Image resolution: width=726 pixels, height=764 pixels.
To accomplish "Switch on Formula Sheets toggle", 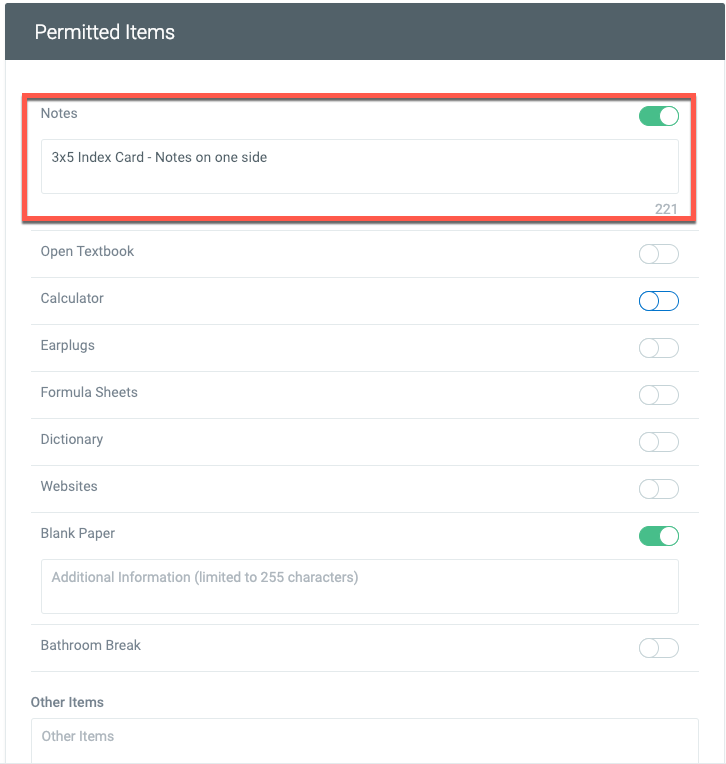I will 658,395.
